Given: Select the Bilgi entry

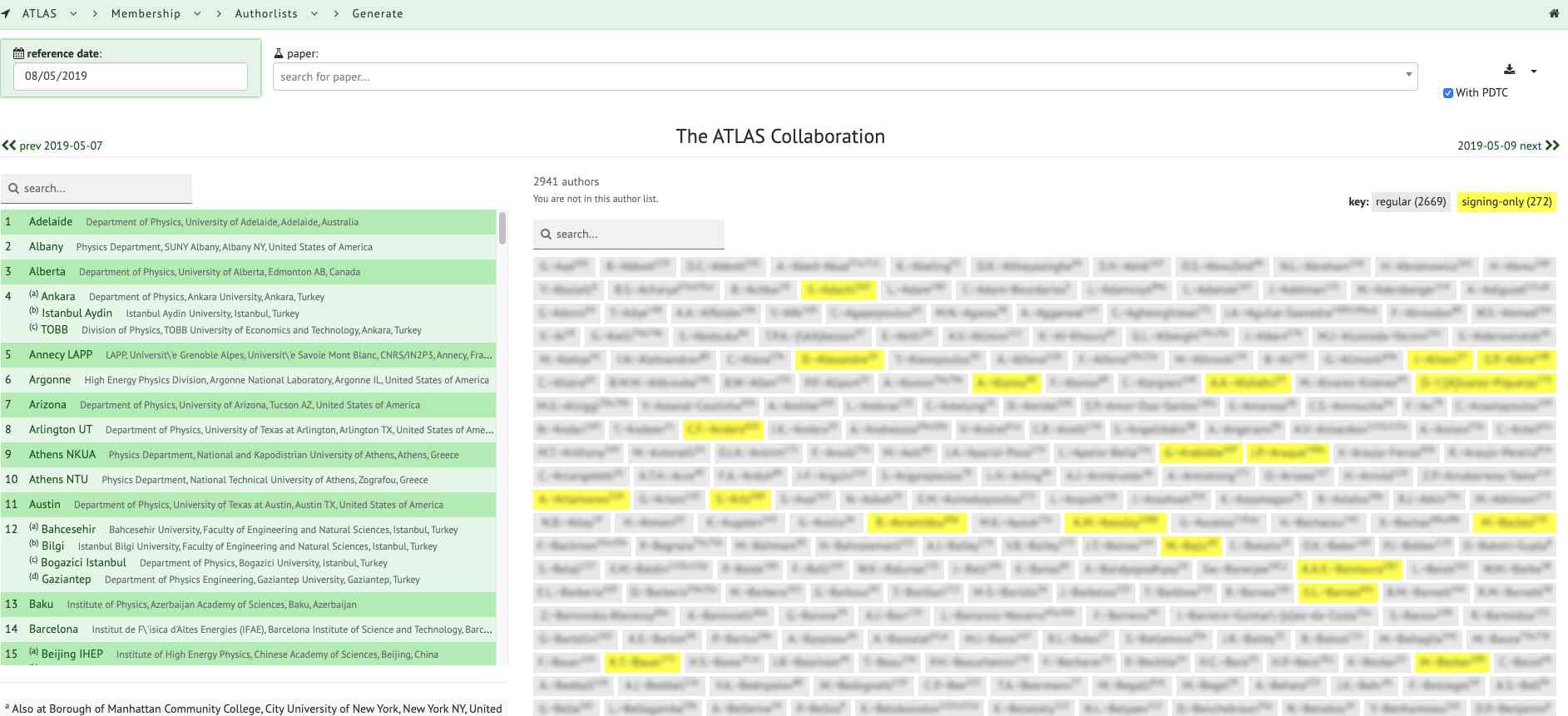Looking at the screenshot, I should (233, 546).
